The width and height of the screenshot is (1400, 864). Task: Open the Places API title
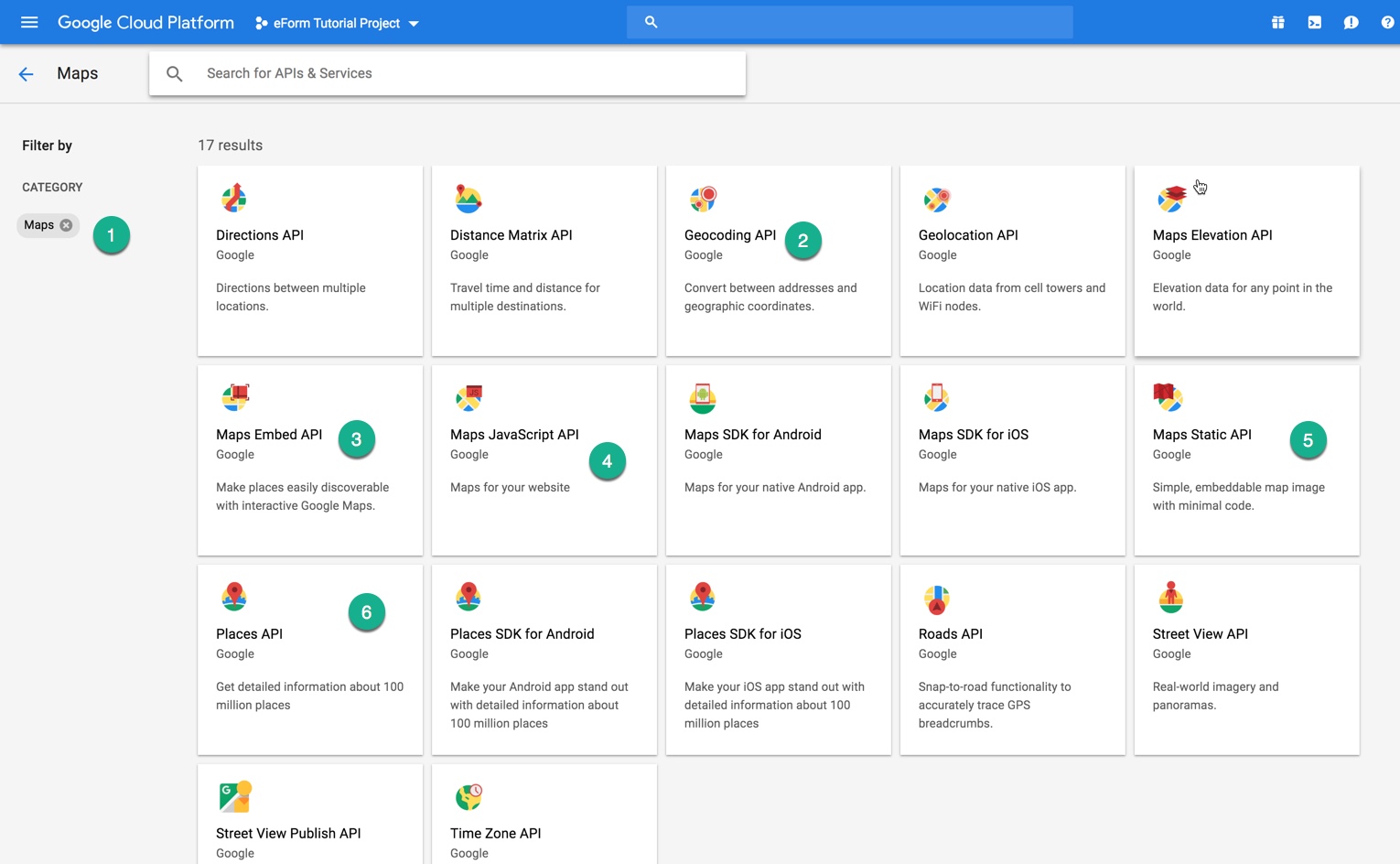pos(249,634)
